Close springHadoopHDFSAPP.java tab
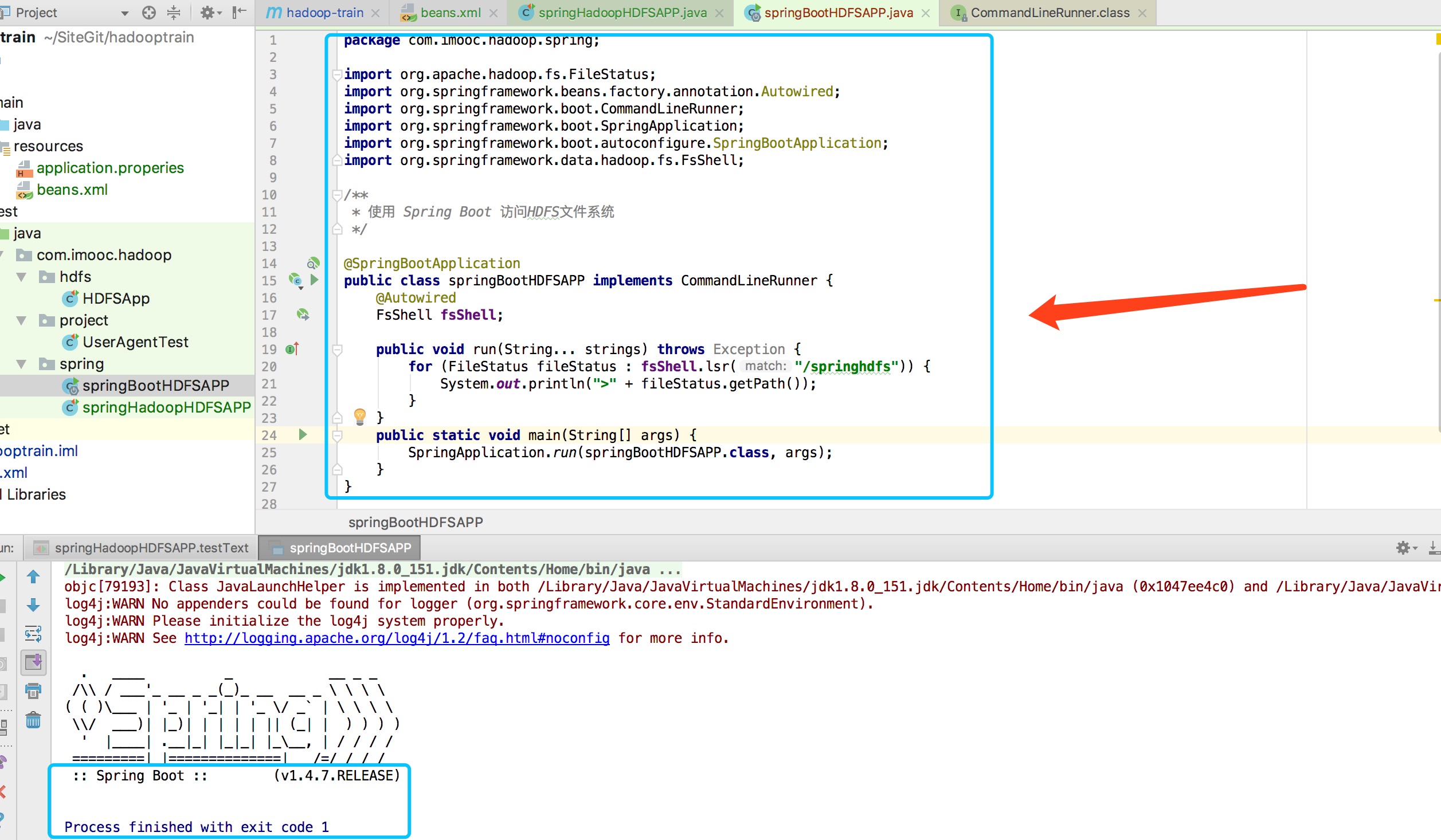This screenshot has height=840, width=1441. [x=719, y=13]
